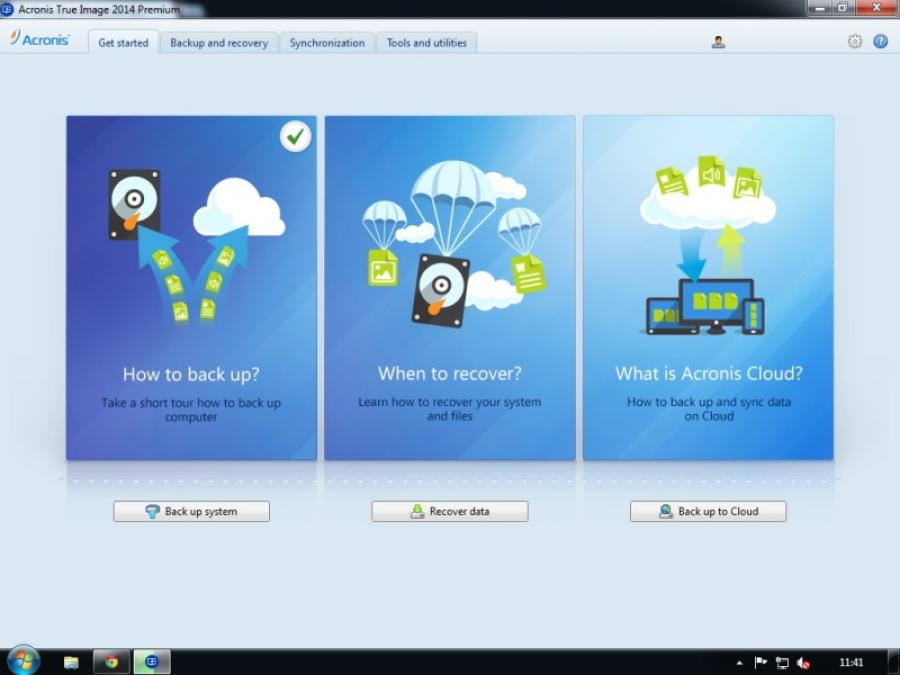900x675 pixels.
Task: Click the Acronis logo
Action: point(39,38)
